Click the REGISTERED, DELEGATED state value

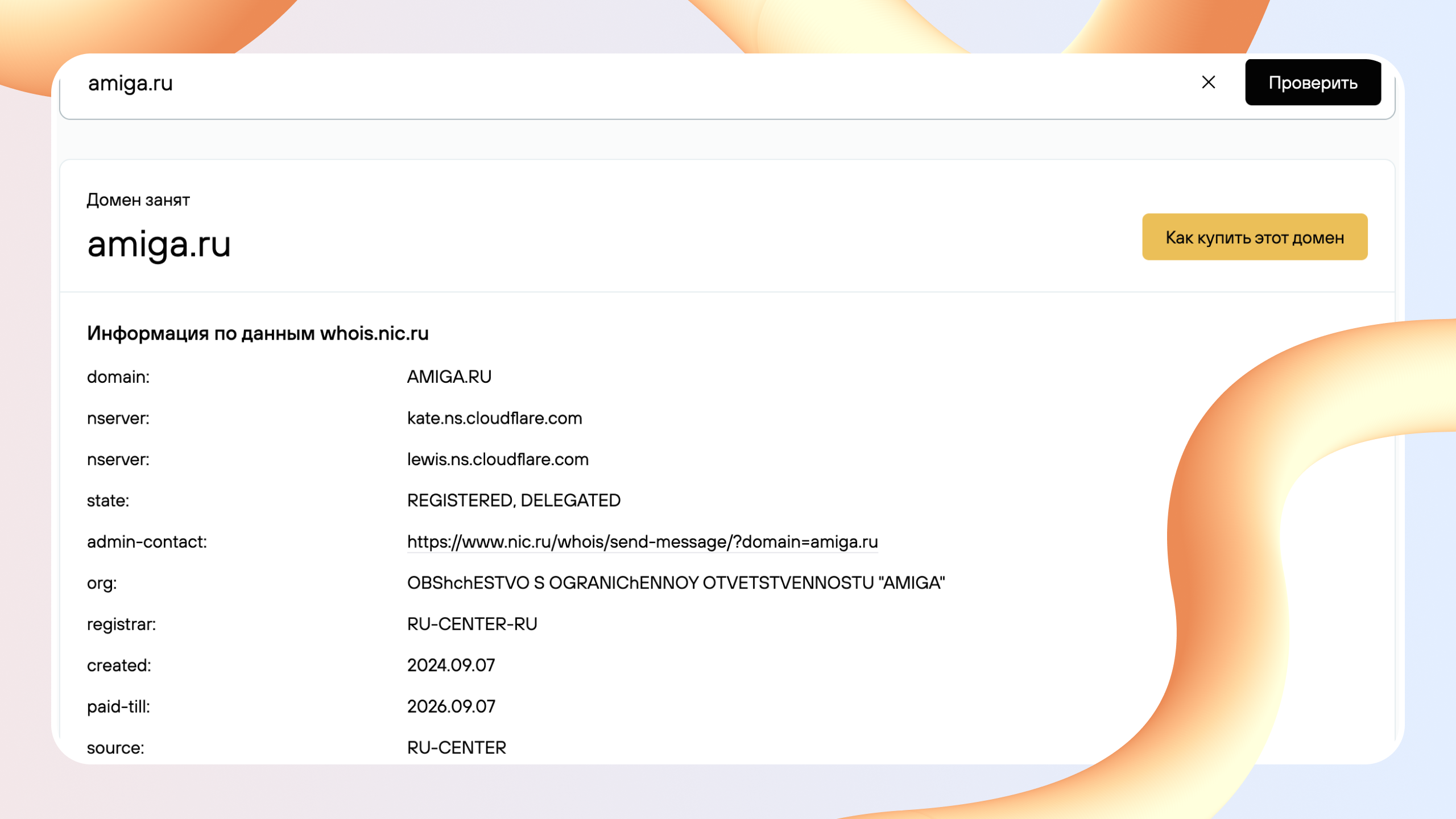point(514,500)
